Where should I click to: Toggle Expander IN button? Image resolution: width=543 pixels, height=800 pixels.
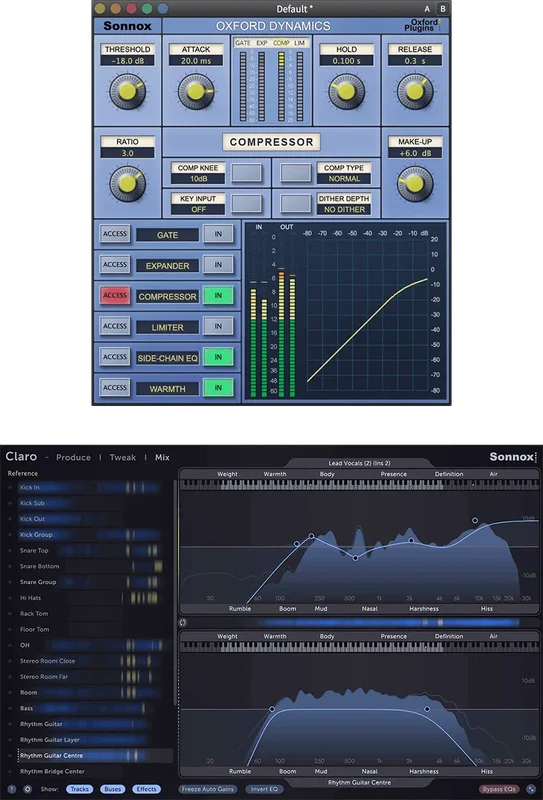(218, 265)
